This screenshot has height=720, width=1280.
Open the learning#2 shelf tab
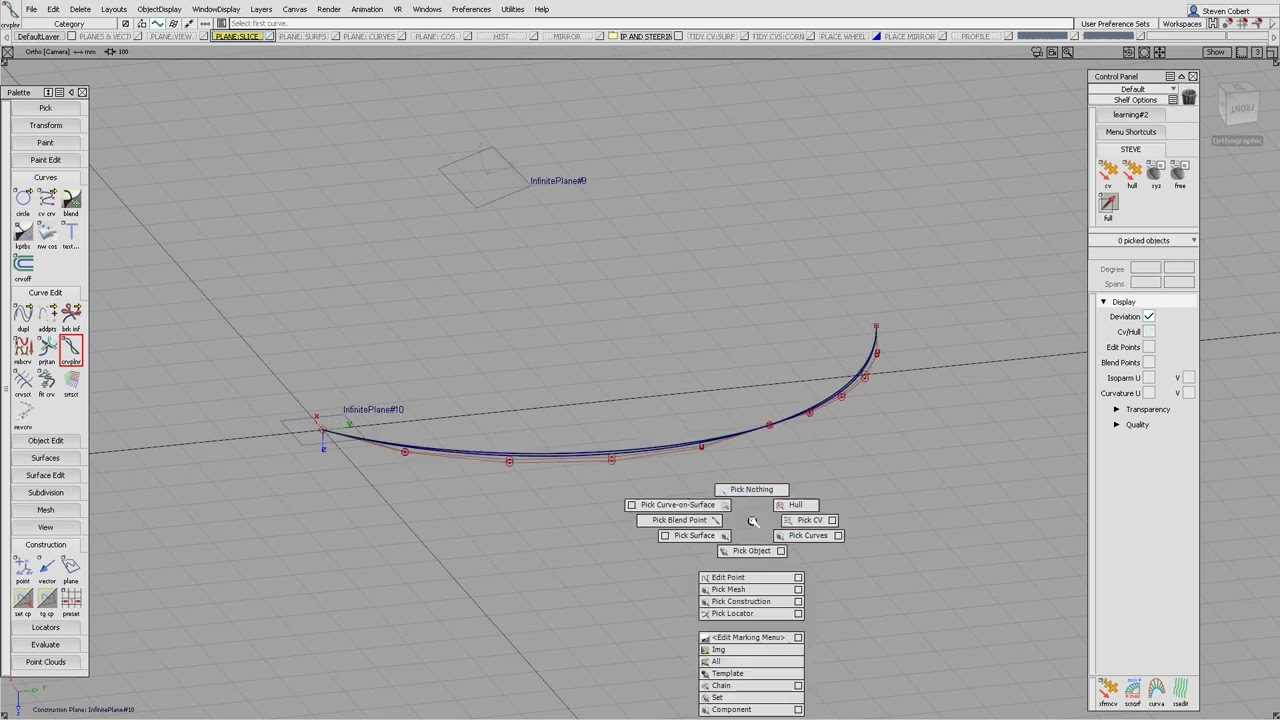pos(1131,115)
